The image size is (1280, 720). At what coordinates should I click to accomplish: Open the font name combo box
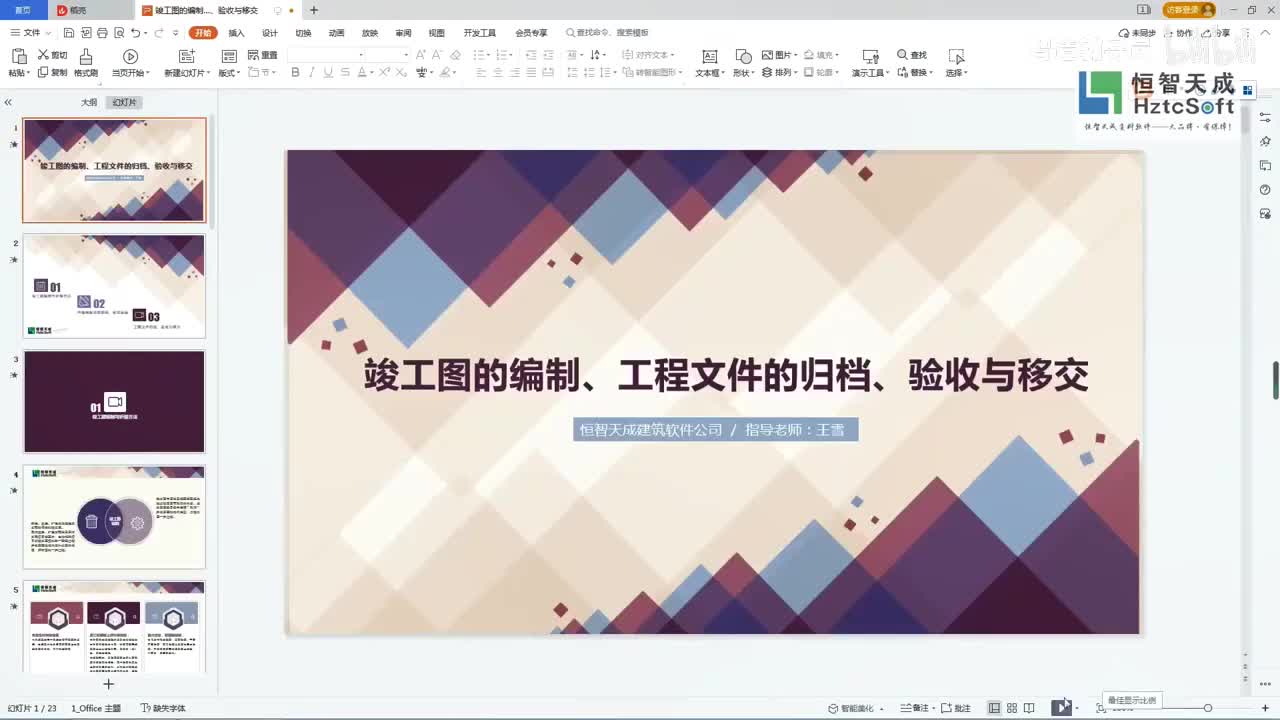coord(325,55)
